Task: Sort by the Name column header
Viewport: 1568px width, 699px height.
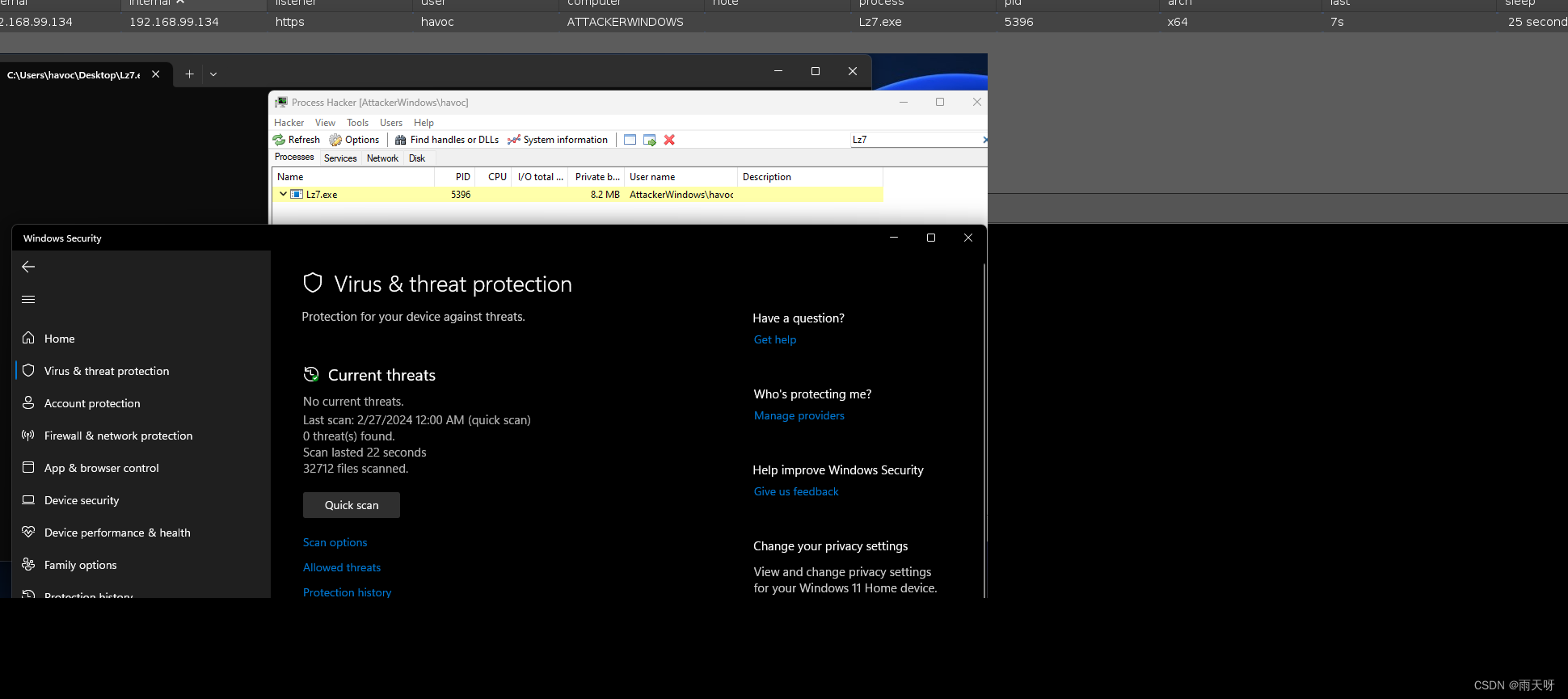Action: [x=353, y=177]
